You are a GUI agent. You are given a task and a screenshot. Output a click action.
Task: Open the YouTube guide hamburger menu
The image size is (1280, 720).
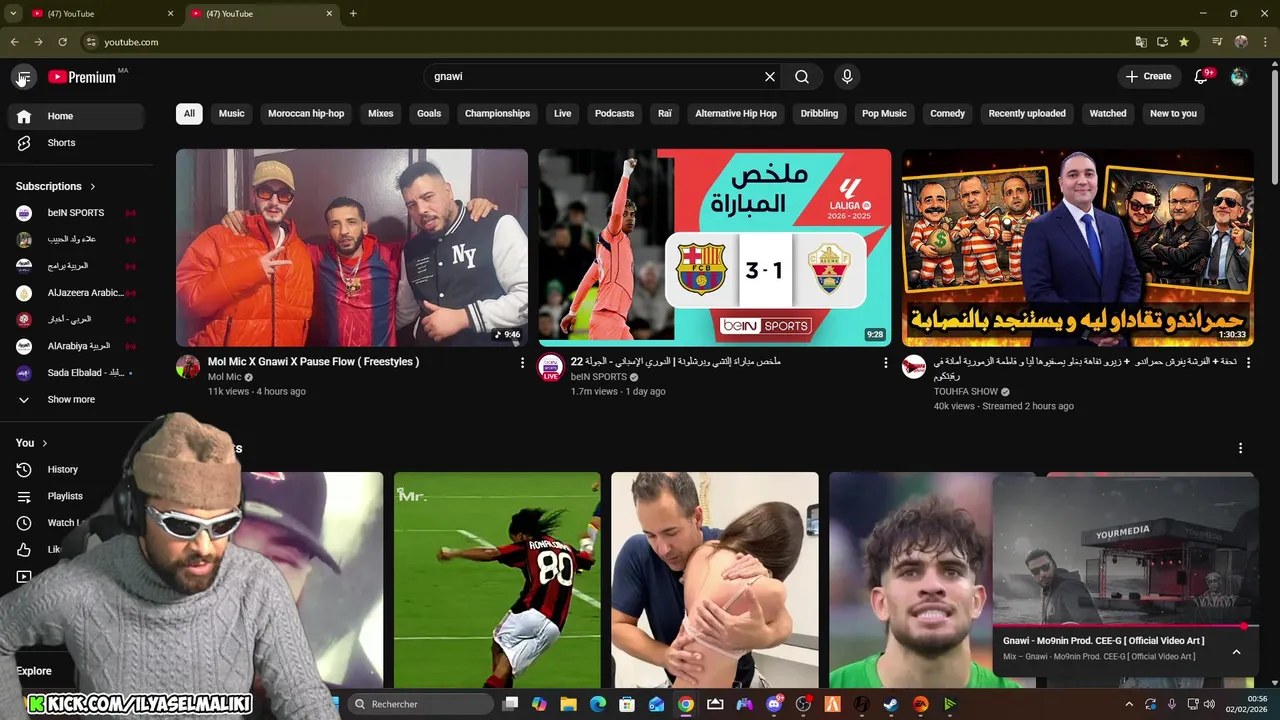pos(23,77)
